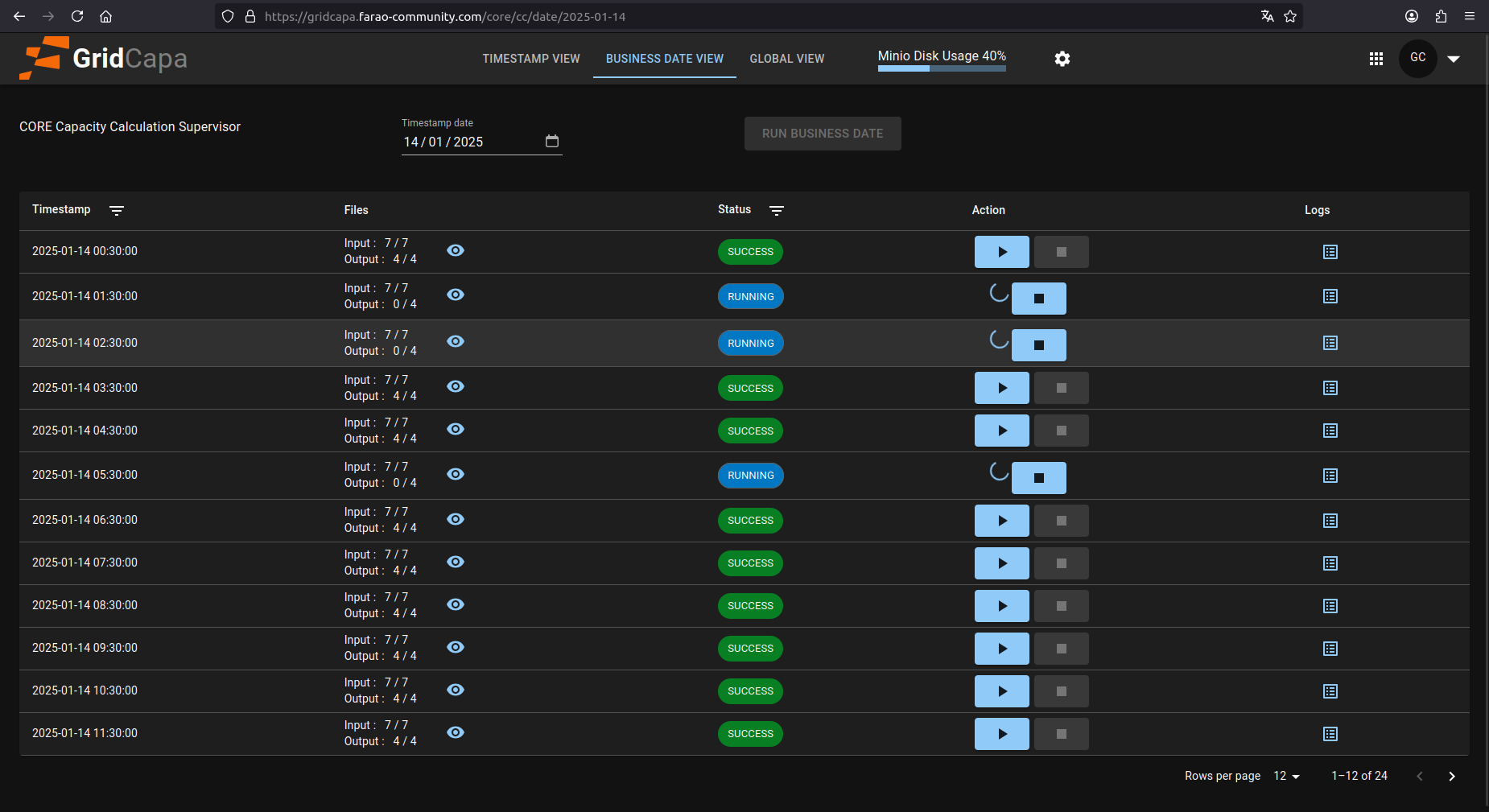Open the settings gear icon
This screenshot has width=1489, height=812.
point(1062,59)
